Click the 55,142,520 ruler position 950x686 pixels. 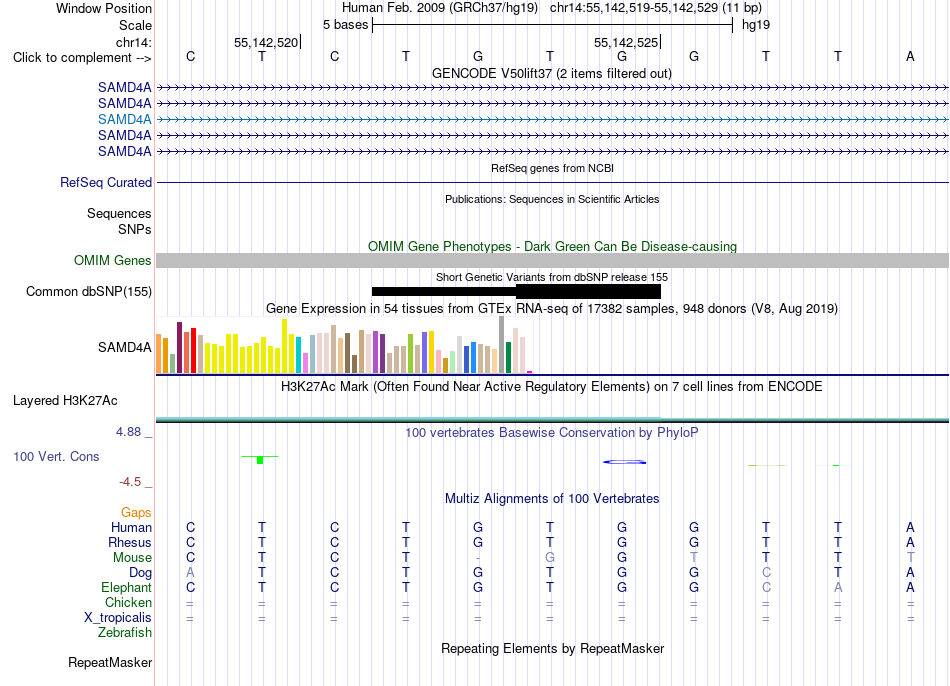(266, 42)
